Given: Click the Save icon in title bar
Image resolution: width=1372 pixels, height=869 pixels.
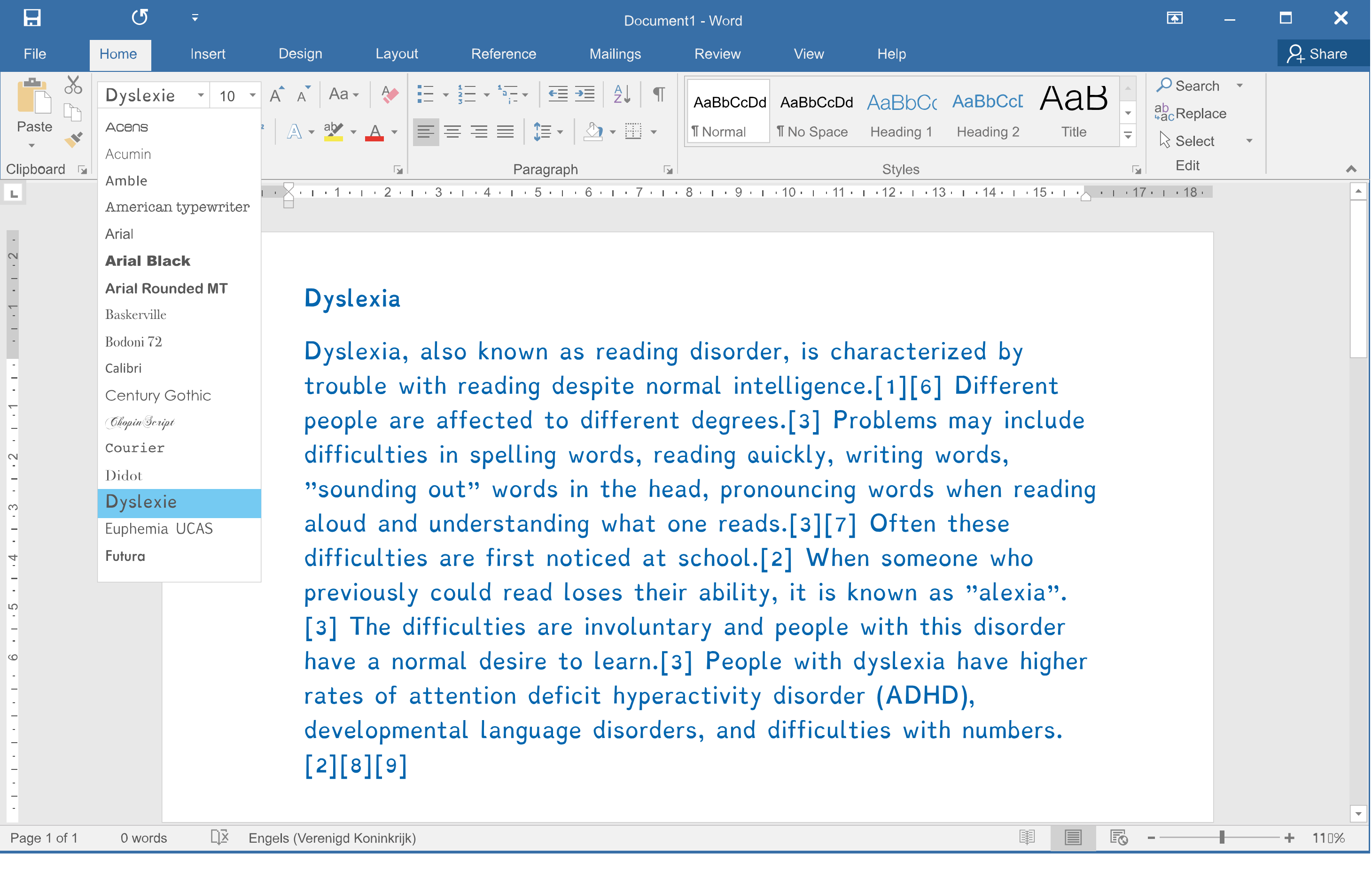Looking at the screenshot, I should (32, 18).
